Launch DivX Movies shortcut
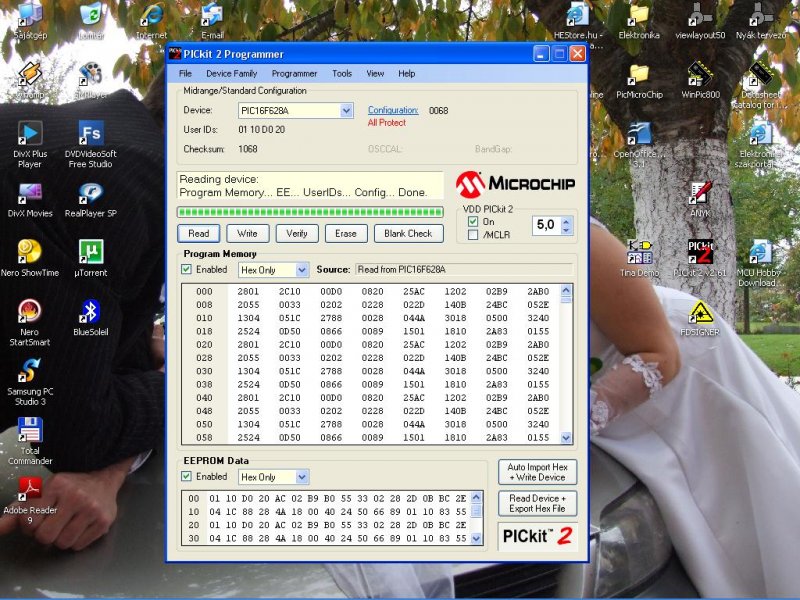Viewport: 800px width, 600px height. (x=30, y=201)
